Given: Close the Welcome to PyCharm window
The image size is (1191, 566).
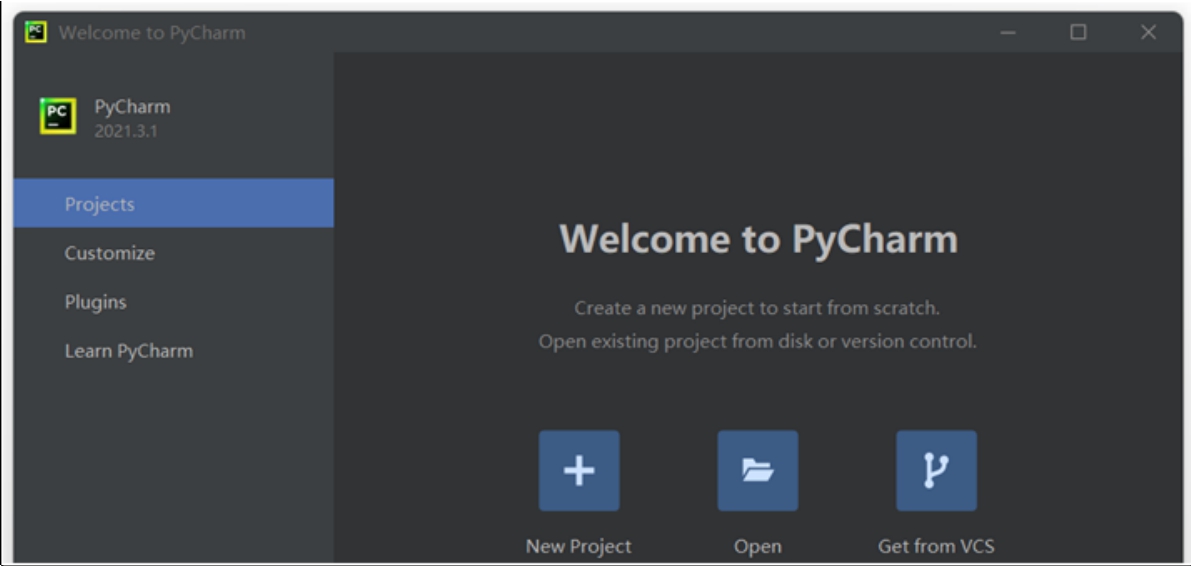Looking at the screenshot, I should 1148,32.
